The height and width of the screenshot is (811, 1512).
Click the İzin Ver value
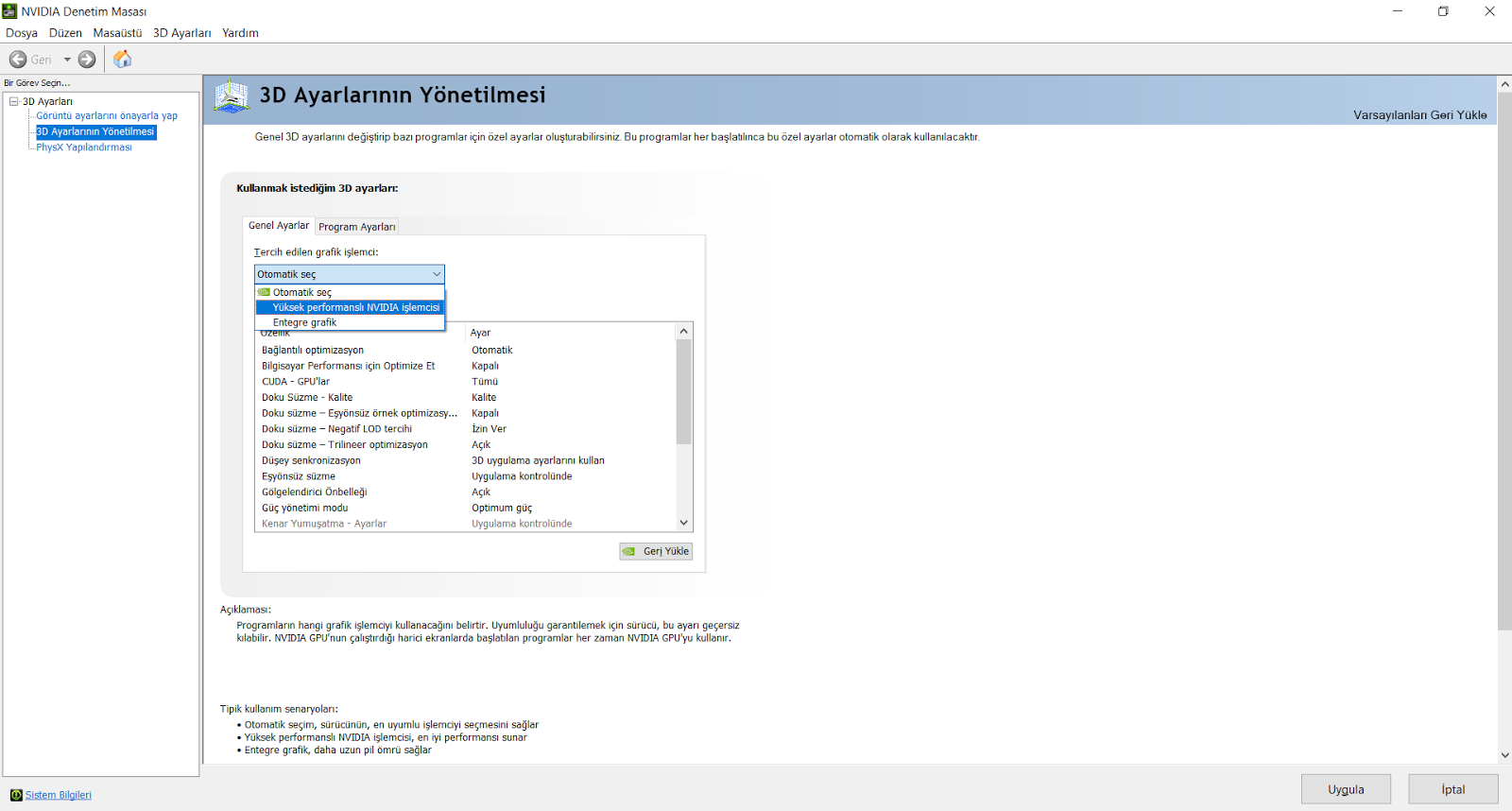point(489,429)
